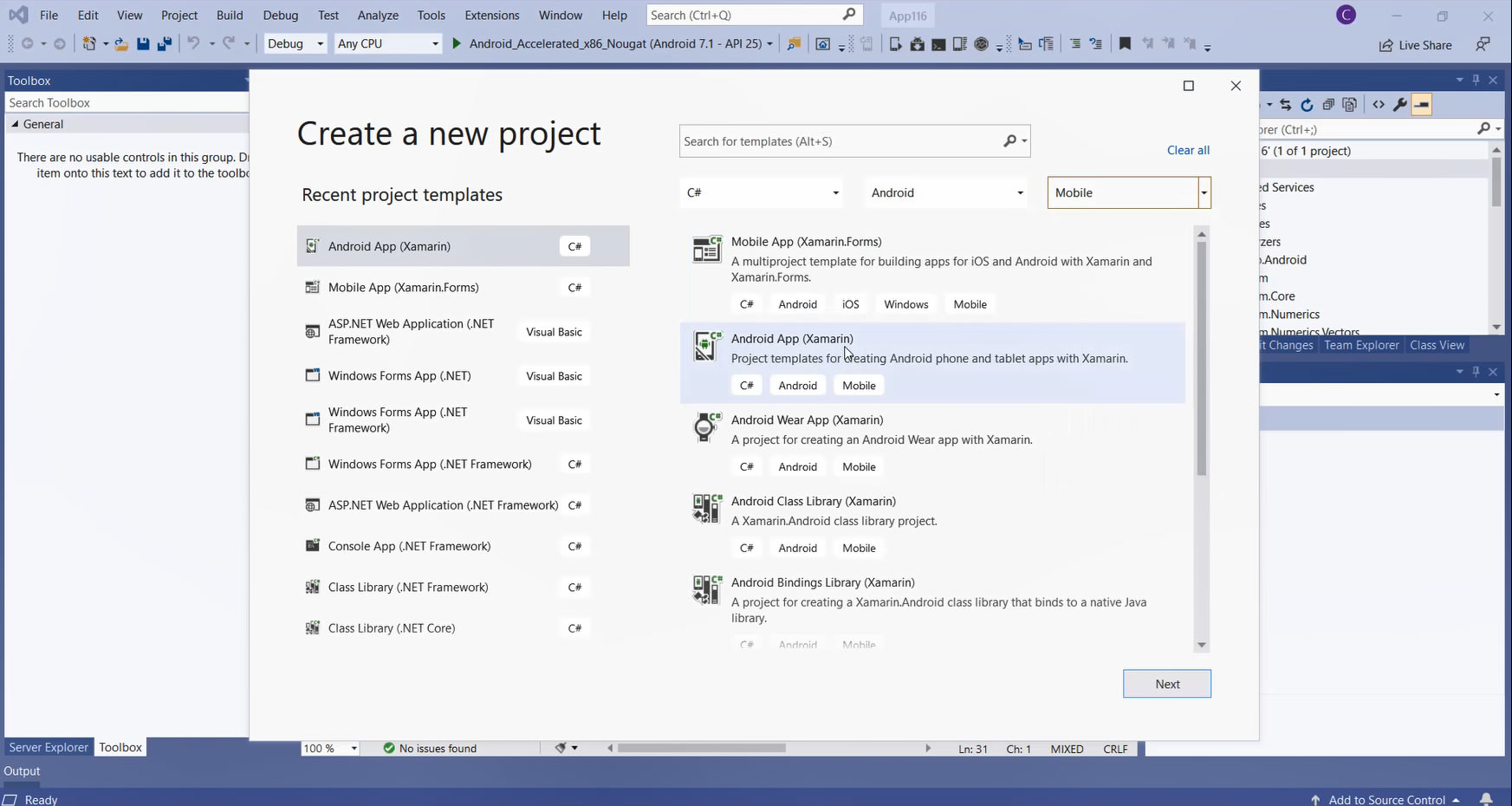Screen dimensions: 1512x806
Task: Click the View Code angle-brackets icon
Action: click(1378, 105)
